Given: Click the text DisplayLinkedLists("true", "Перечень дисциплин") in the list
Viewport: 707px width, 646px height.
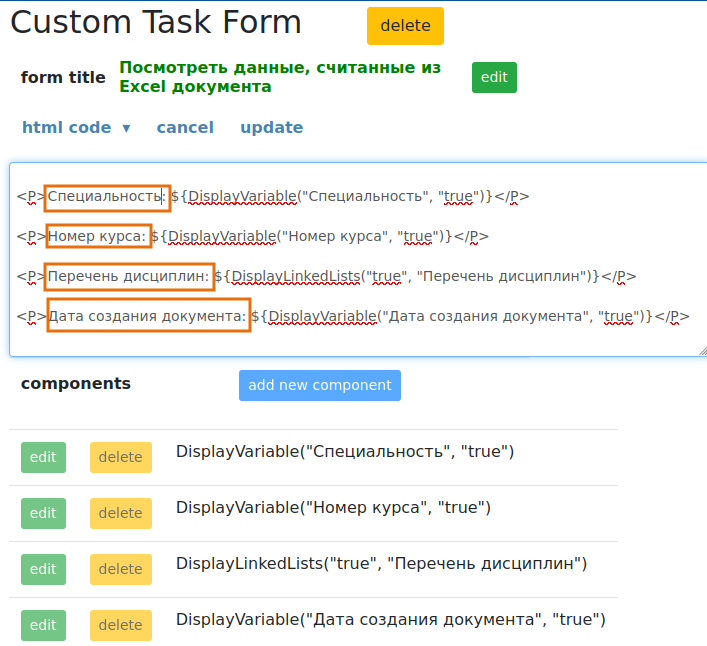Looking at the screenshot, I should 381,564.
